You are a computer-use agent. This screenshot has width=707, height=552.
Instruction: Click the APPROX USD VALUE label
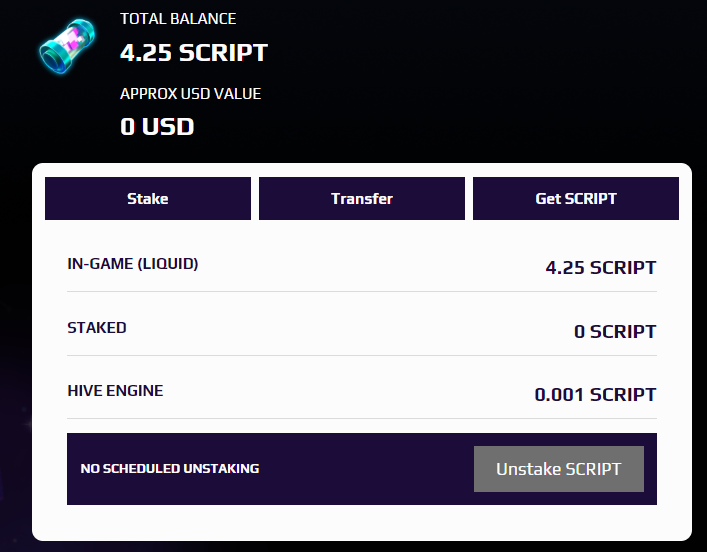190,94
